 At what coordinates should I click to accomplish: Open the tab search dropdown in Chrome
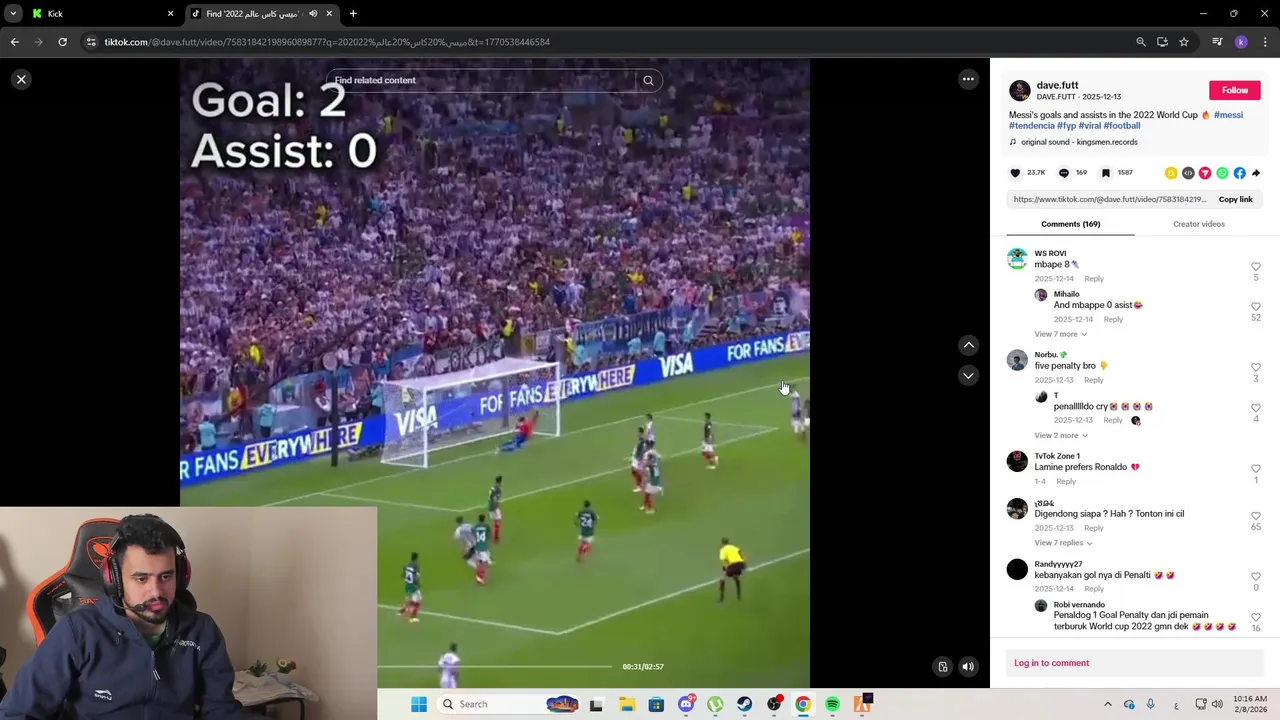click(13, 13)
